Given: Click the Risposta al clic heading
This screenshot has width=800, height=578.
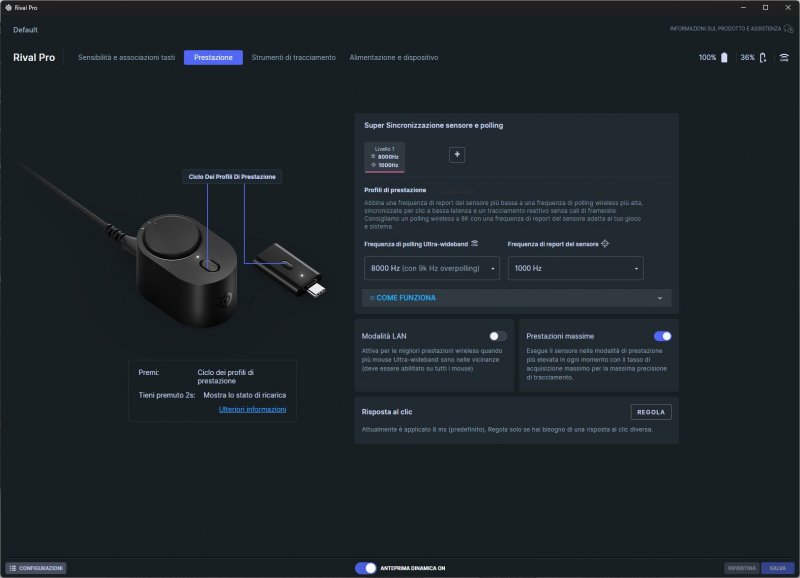Looking at the screenshot, I should coord(387,412).
